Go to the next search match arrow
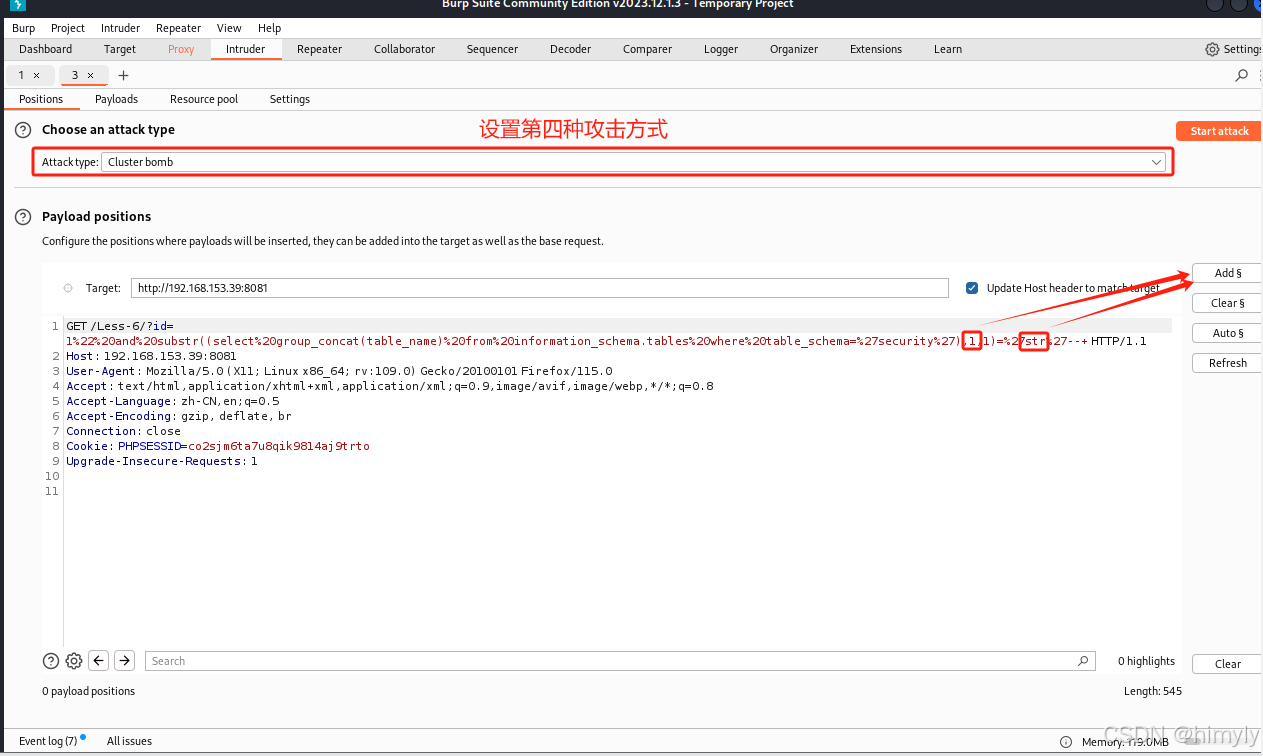Screen dimensions: 1263x756 pyautogui.click(x=124, y=661)
